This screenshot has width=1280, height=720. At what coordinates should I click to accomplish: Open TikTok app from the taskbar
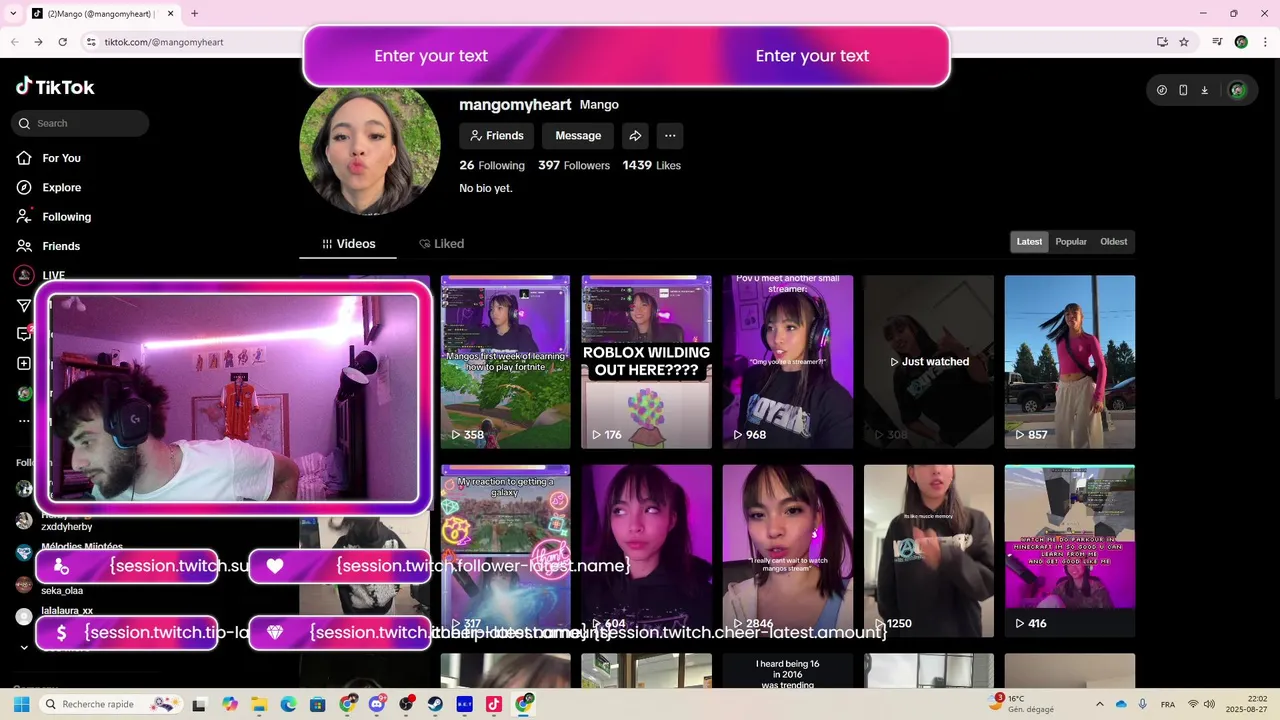pyautogui.click(x=493, y=704)
